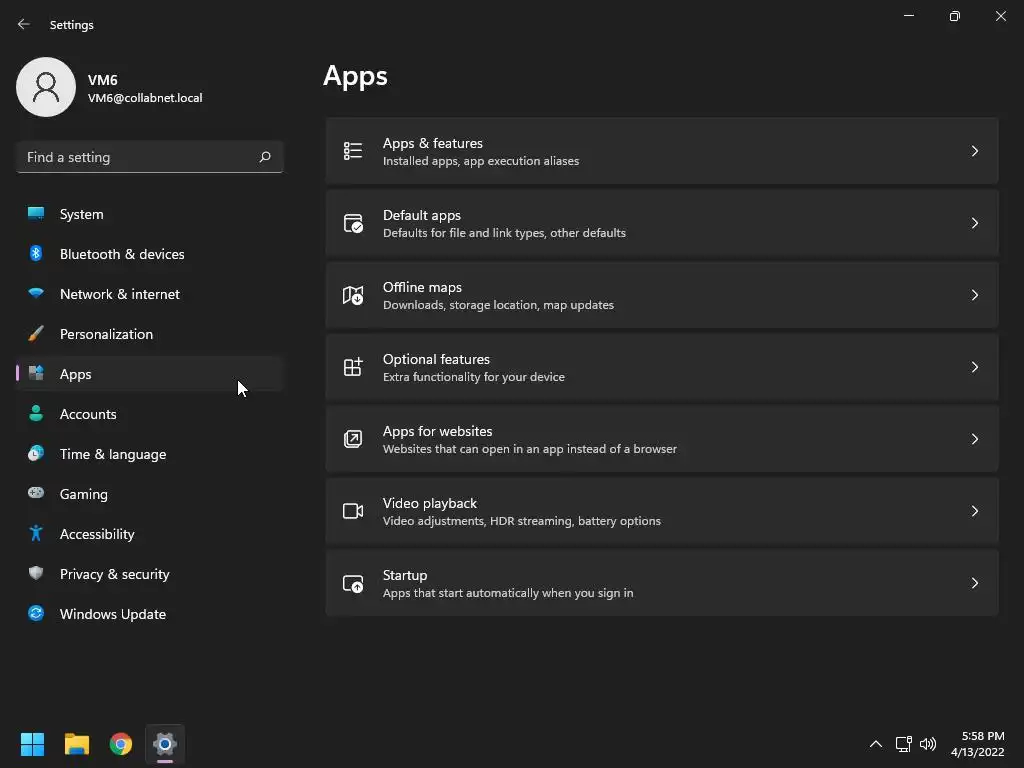The width and height of the screenshot is (1024, 768).
Task: Click the Video playback camera icon
Action: click(x=353, y=511)
